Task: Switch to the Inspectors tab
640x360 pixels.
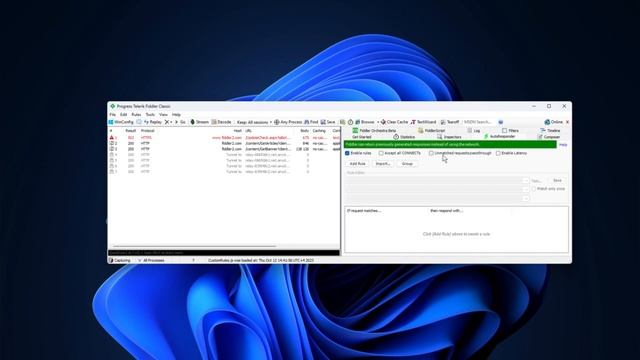Action: (449, 137)
